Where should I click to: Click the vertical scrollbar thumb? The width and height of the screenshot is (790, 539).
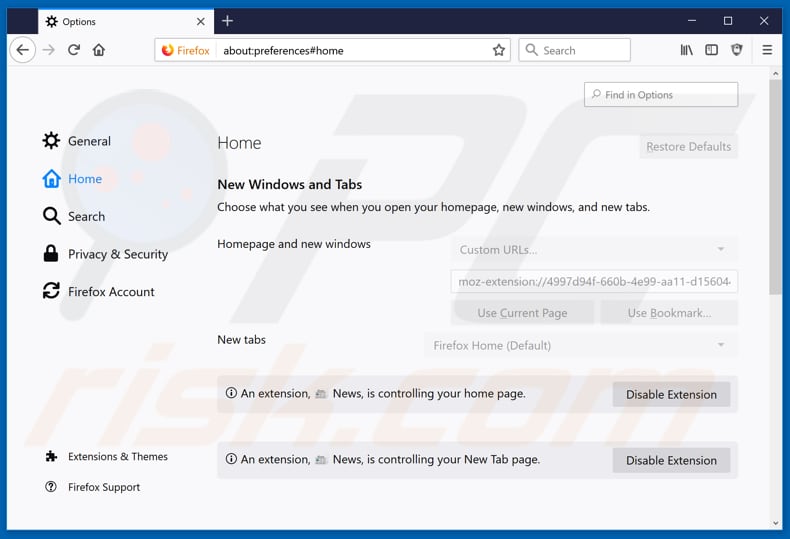point(775,187)
